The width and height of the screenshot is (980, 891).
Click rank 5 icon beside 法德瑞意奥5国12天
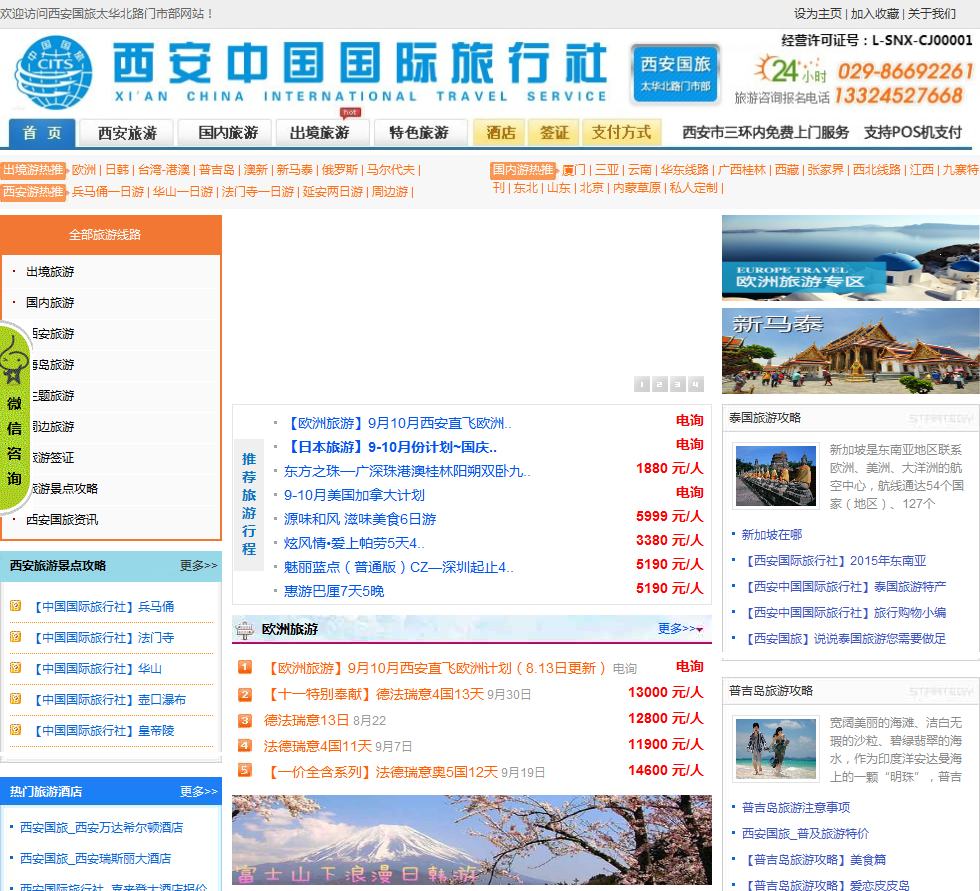point(245,770)
